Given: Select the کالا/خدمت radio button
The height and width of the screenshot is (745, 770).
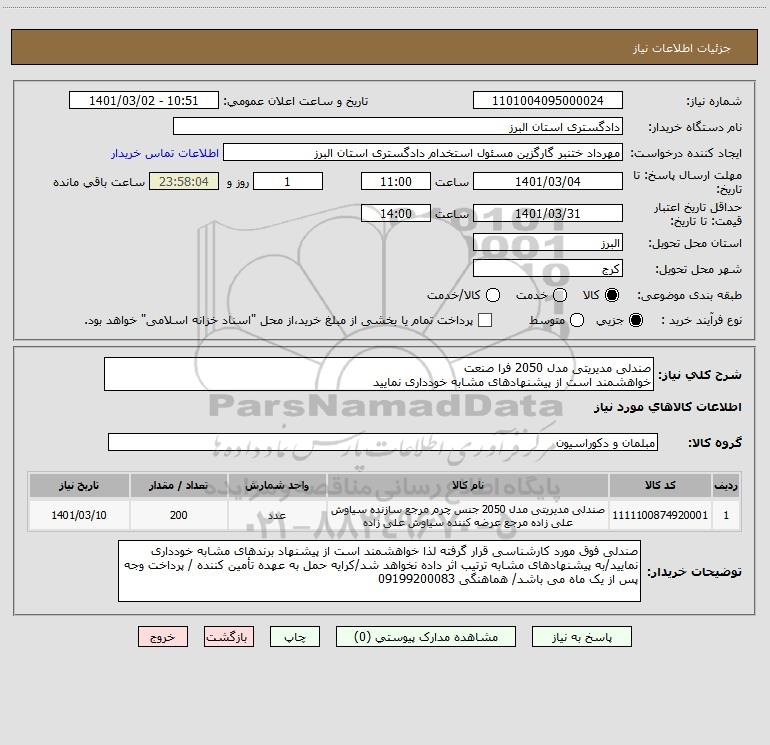Looking at the screenshot, I should [493, 295].
